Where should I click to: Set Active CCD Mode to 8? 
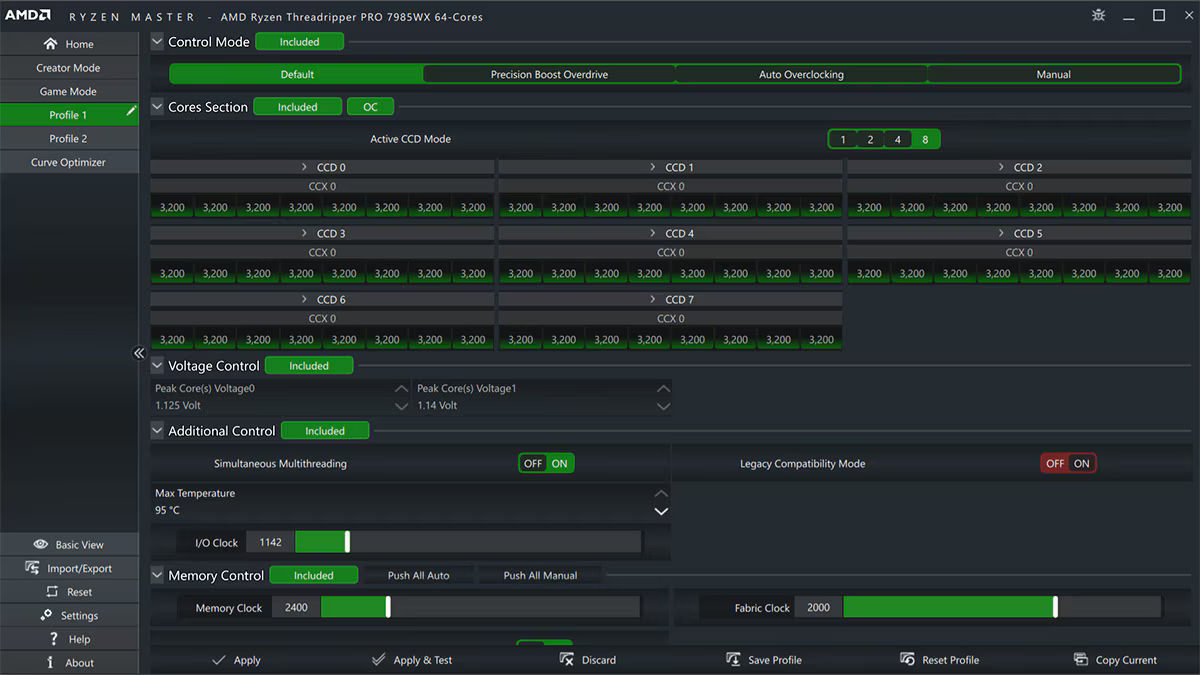925,140
